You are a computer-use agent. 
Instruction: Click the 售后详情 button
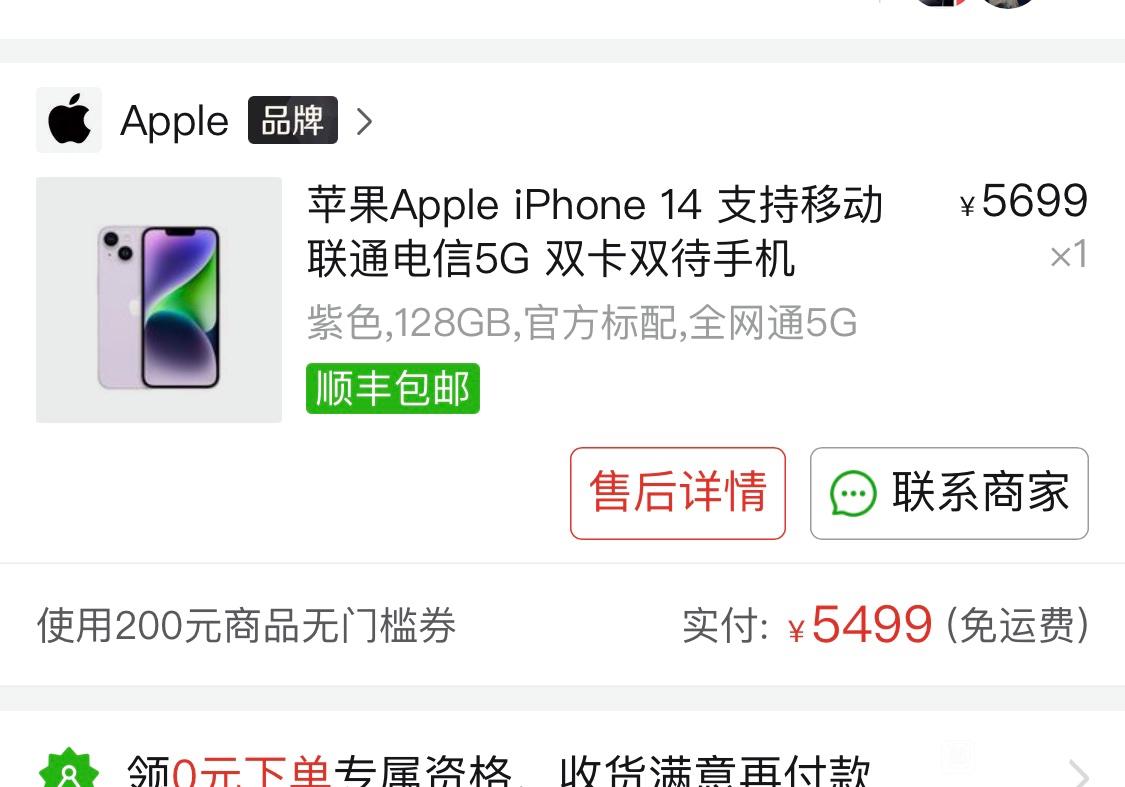point(678,493)
